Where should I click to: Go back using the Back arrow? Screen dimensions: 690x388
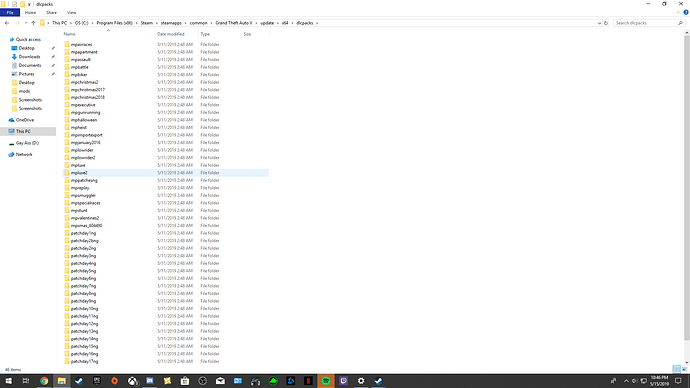(7, 23)
